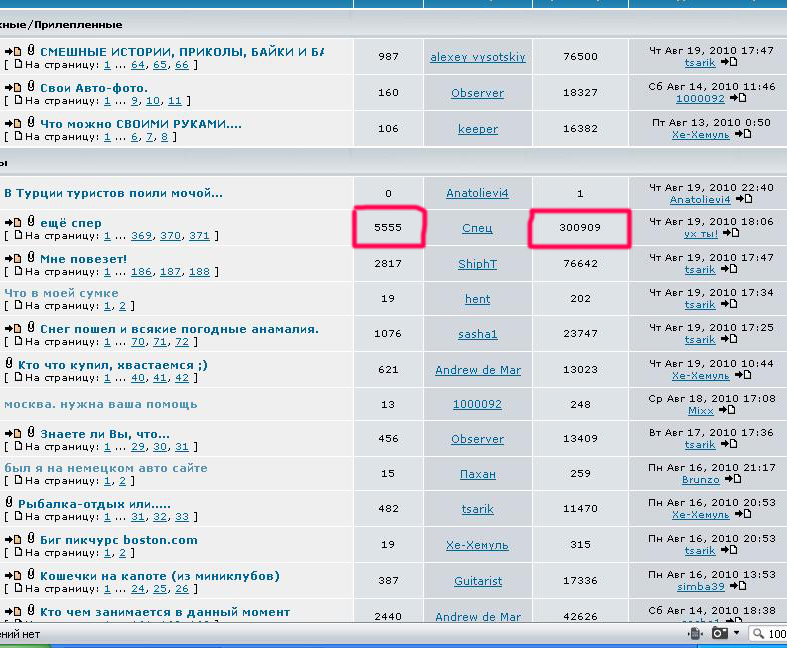Viewport: 789px width, 648px height.
Task: Open page 66 of 'СМЕШНЫЕ ИСТОРИИ' topic
Action: click(181, 65)
